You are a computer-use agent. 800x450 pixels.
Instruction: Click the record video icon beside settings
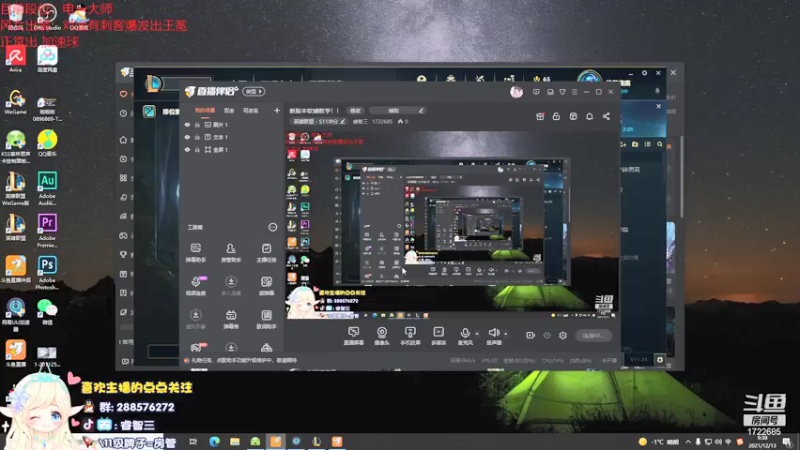coord(531,335)
